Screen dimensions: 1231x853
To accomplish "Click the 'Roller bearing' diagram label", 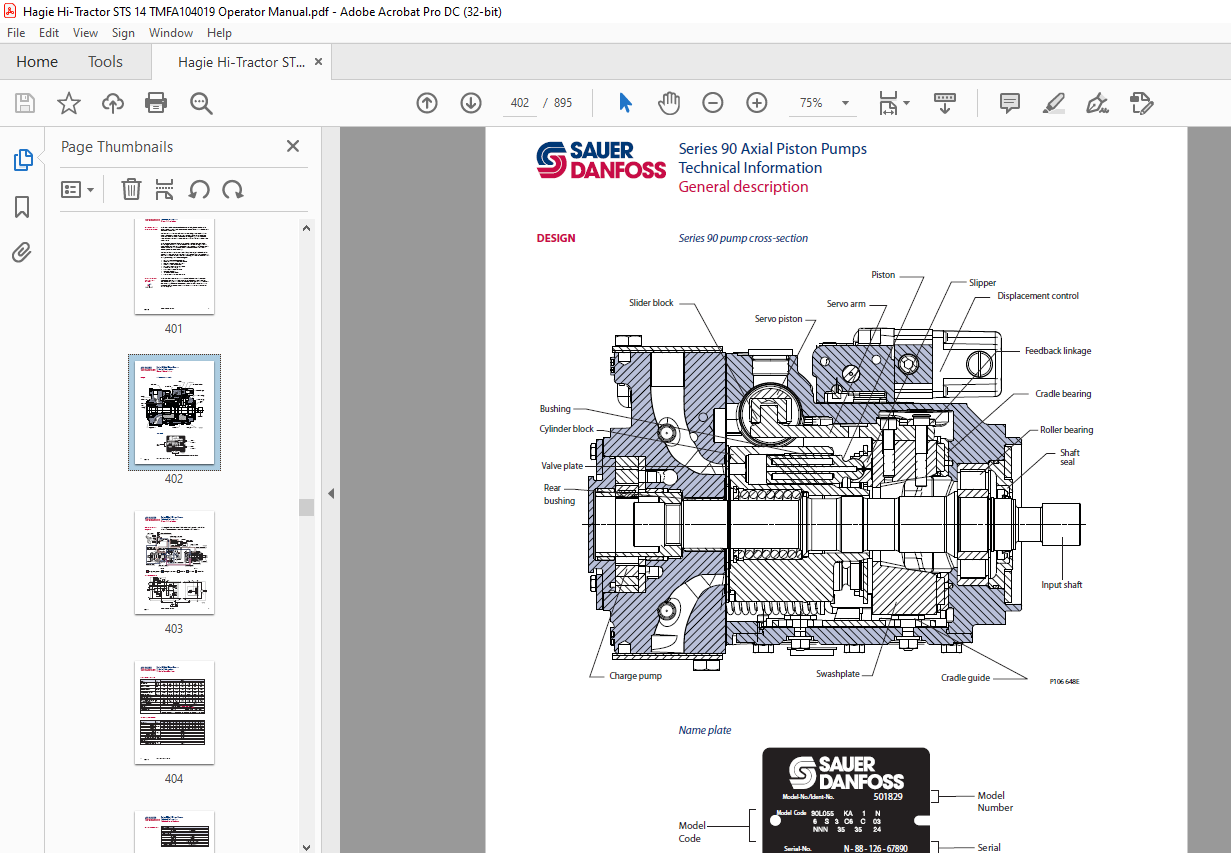I will pos(1066,430).
